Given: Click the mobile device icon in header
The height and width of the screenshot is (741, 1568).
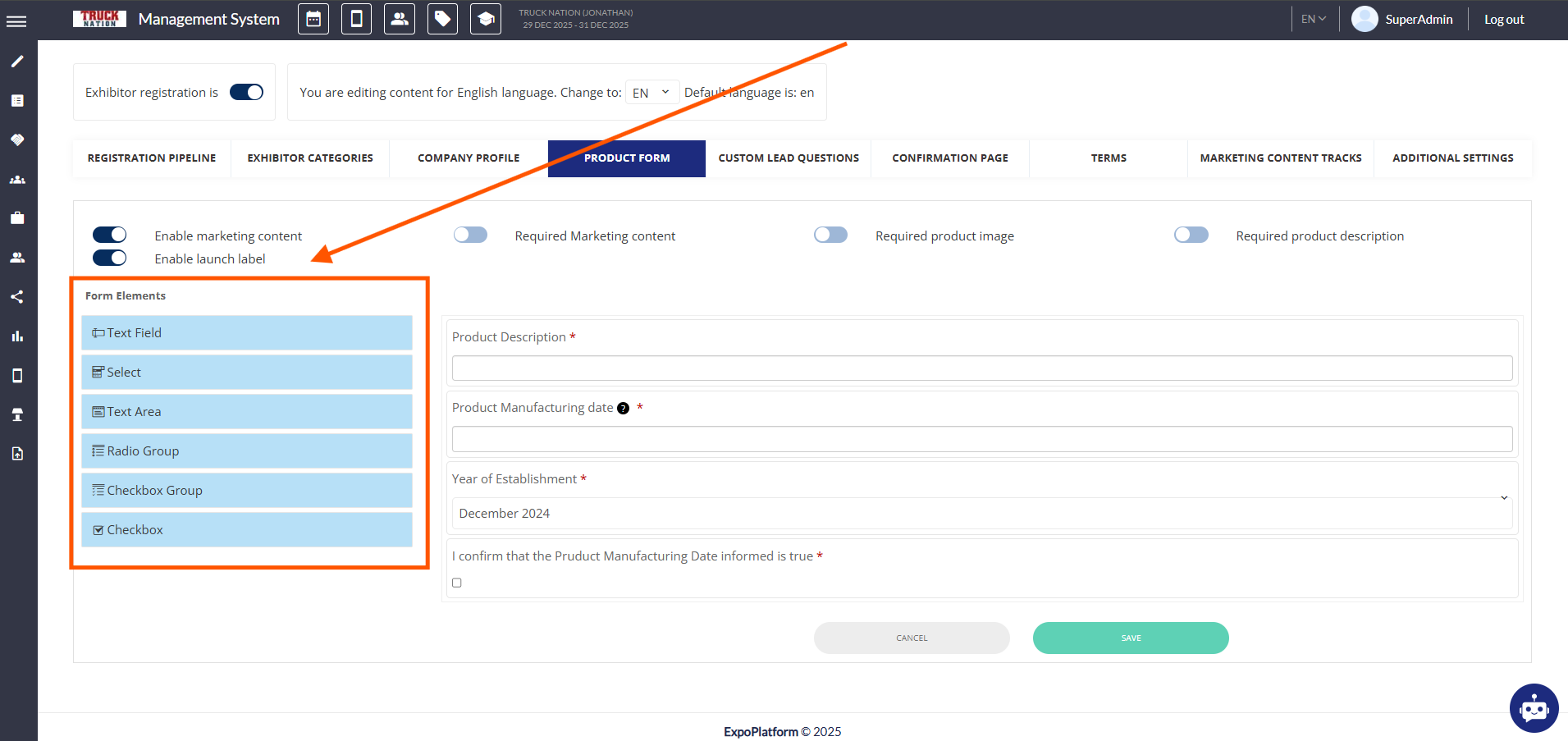Looking at the screenshot, I should [x=356, y=19].
